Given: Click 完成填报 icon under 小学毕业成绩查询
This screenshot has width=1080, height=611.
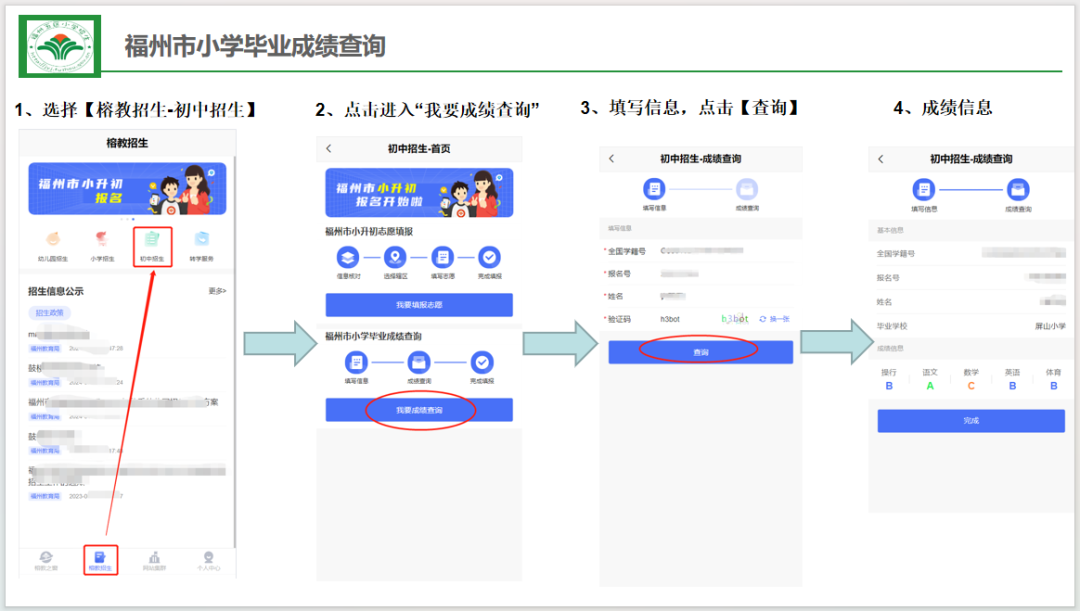Looking at the screenshot, I should click(482, 362).
